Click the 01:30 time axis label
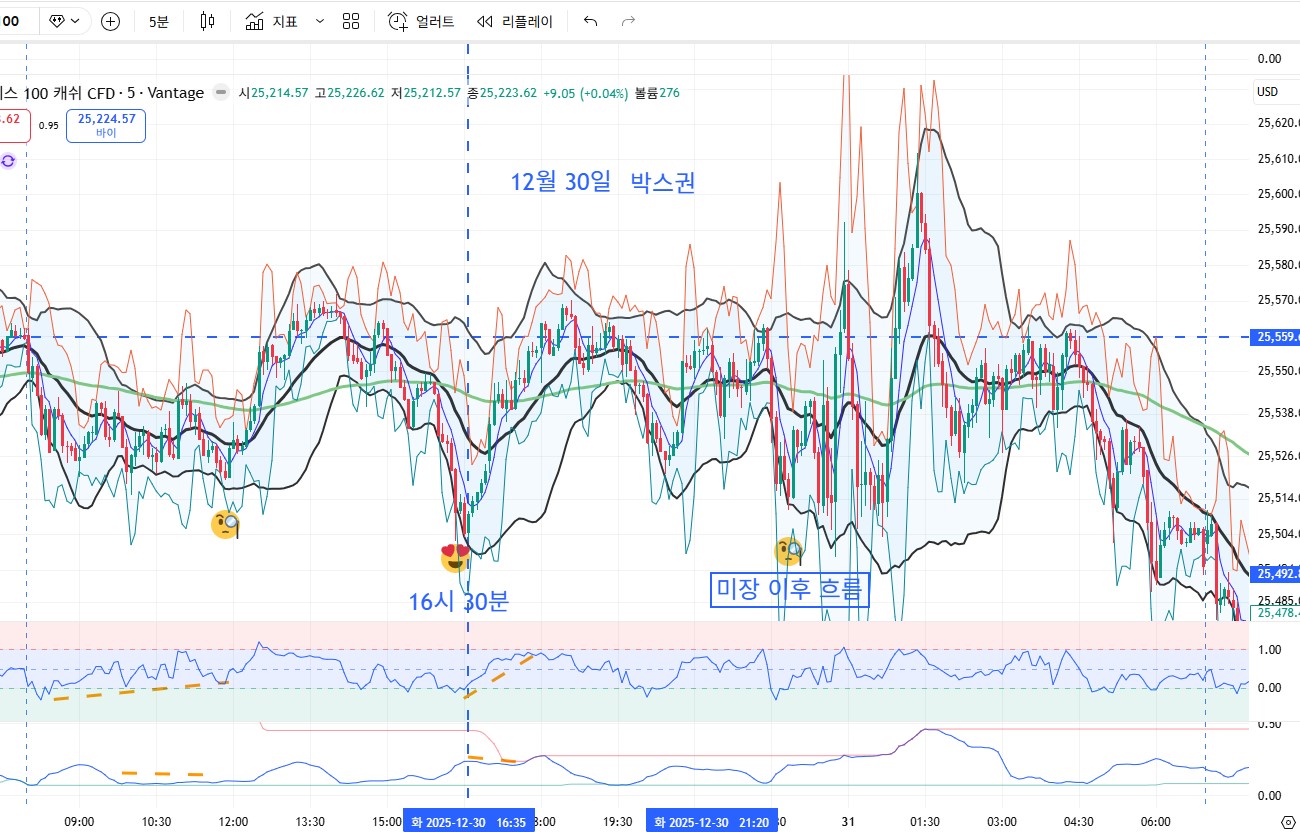Image resolution: width=1300 pixels, height=832 pixels. [x=925, y=822]
